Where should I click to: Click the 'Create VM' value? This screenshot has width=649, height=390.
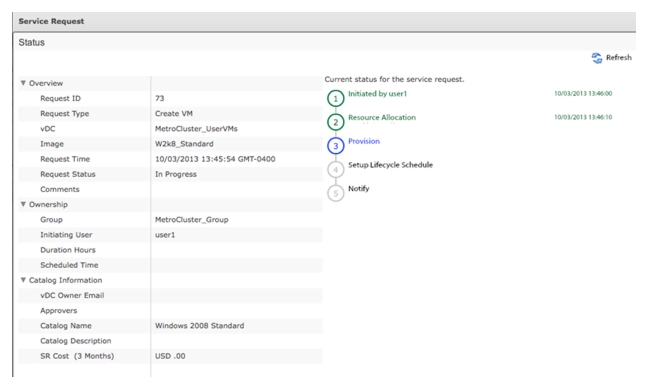coord(174,113)
